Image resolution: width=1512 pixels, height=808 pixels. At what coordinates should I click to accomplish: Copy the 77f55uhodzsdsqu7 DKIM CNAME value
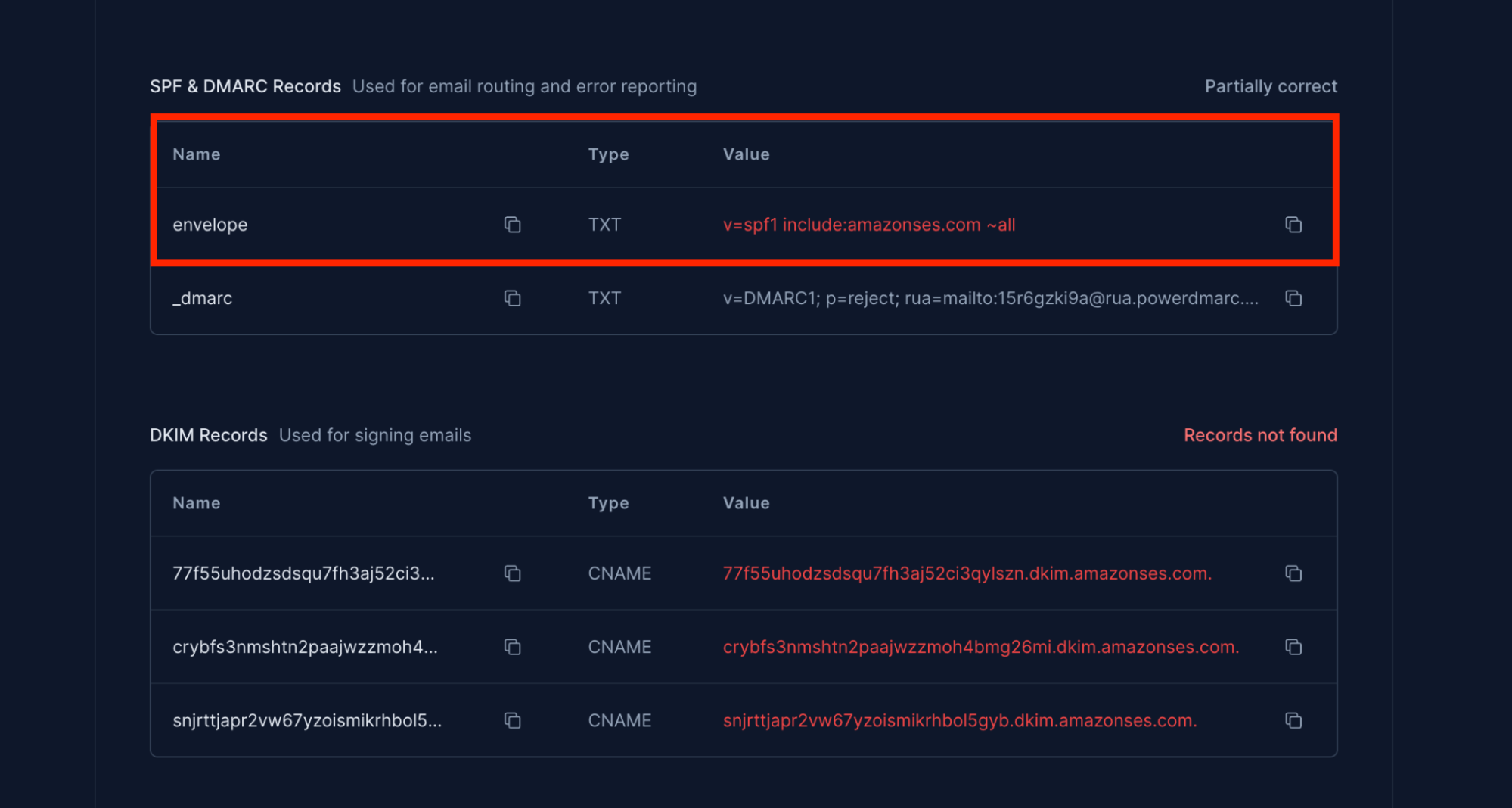(1293, 573)
